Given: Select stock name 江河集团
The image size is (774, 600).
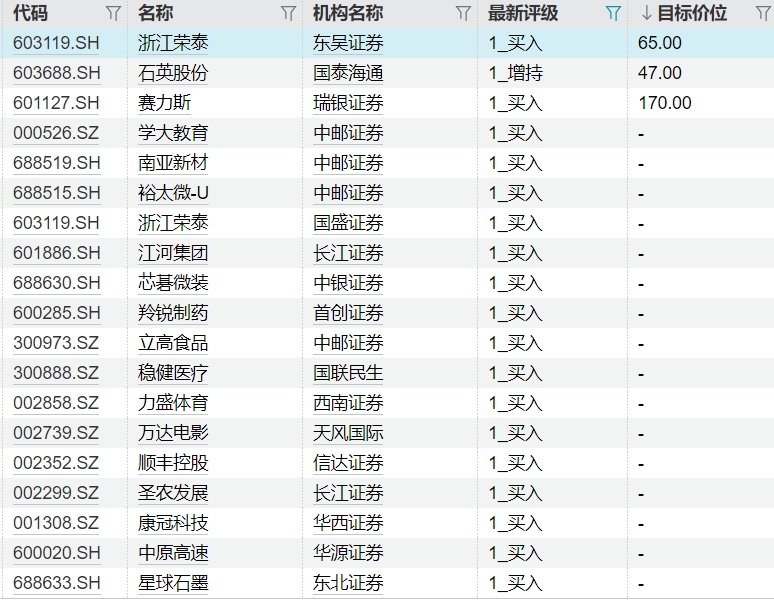Looking at the screenshot, I should pyautogui.click(x=173, y=253).
